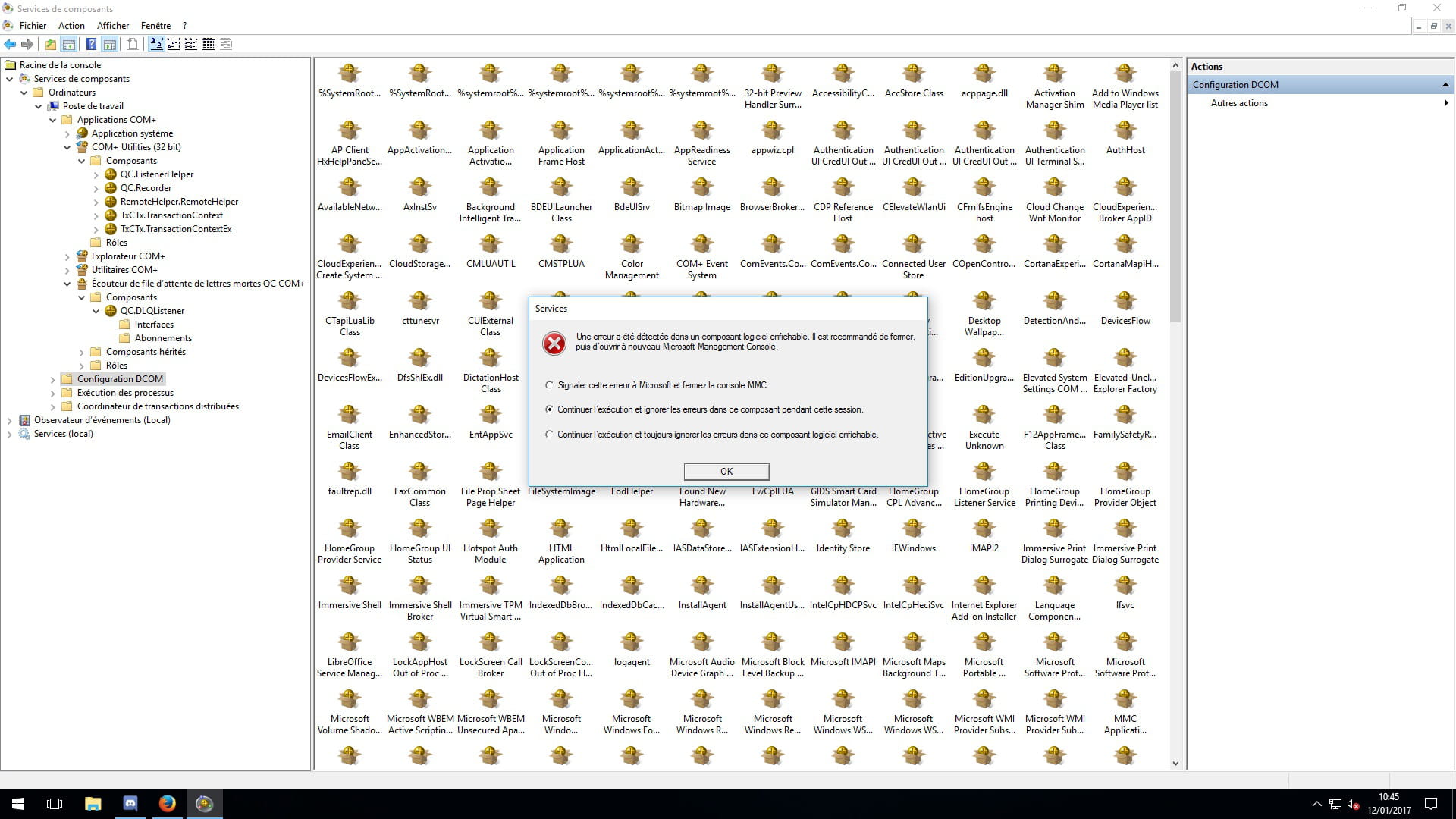Collapse the Ordinateurs tree node
This screenshot has height=819, width=1456.
pos(24,93)
